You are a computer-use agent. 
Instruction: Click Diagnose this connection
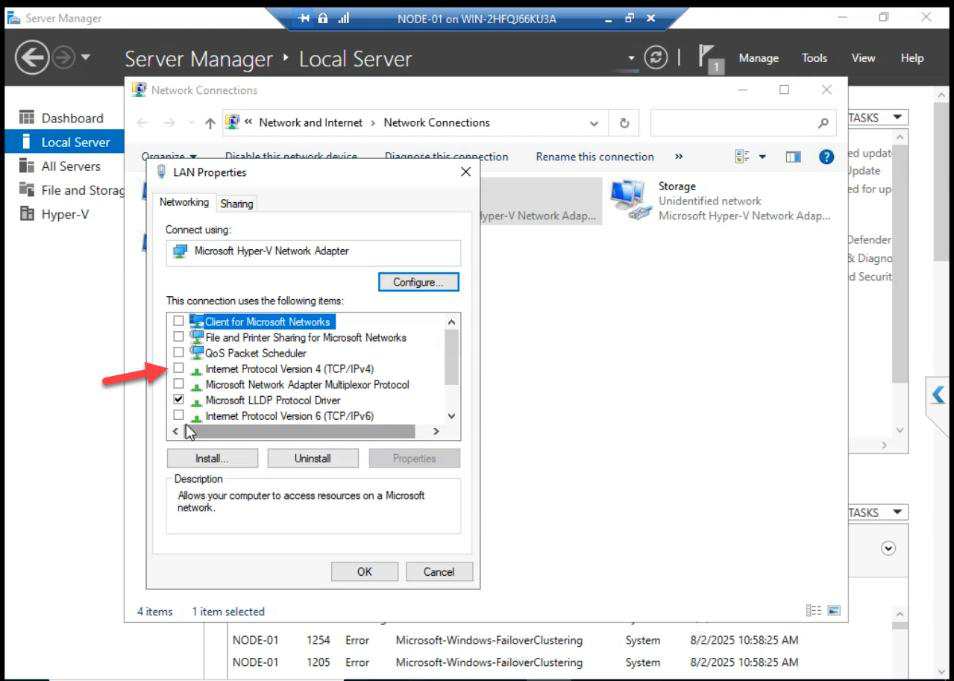pyautogui.click(x=446, y=156)
